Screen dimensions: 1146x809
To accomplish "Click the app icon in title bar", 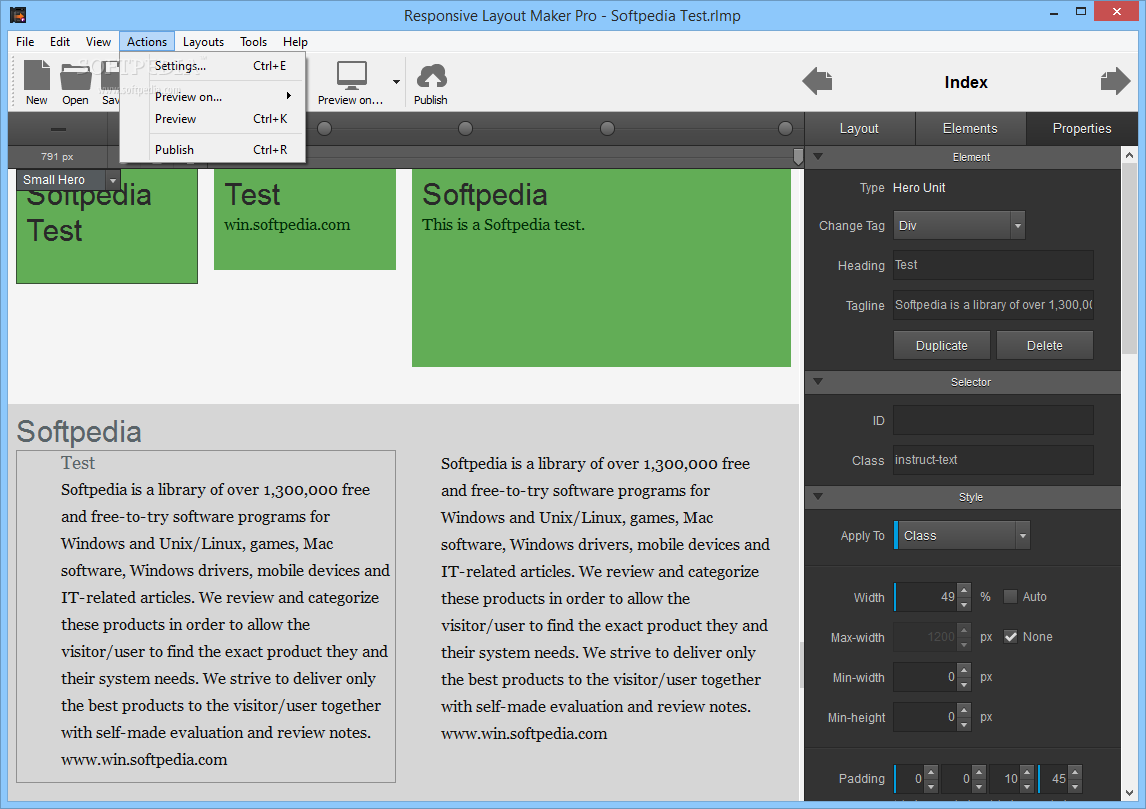I will 18,14.
